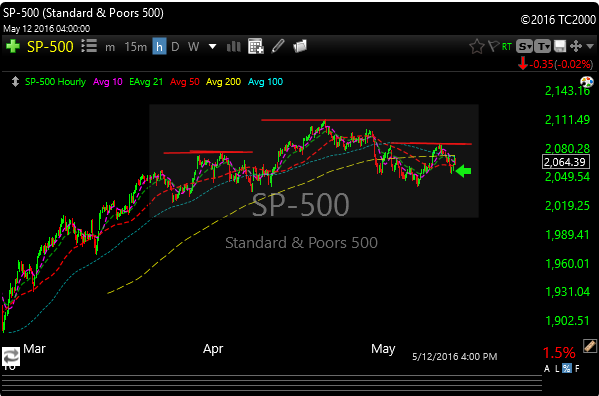
Task: Click the Avg 50 indicator label
Action: (185, 82)
